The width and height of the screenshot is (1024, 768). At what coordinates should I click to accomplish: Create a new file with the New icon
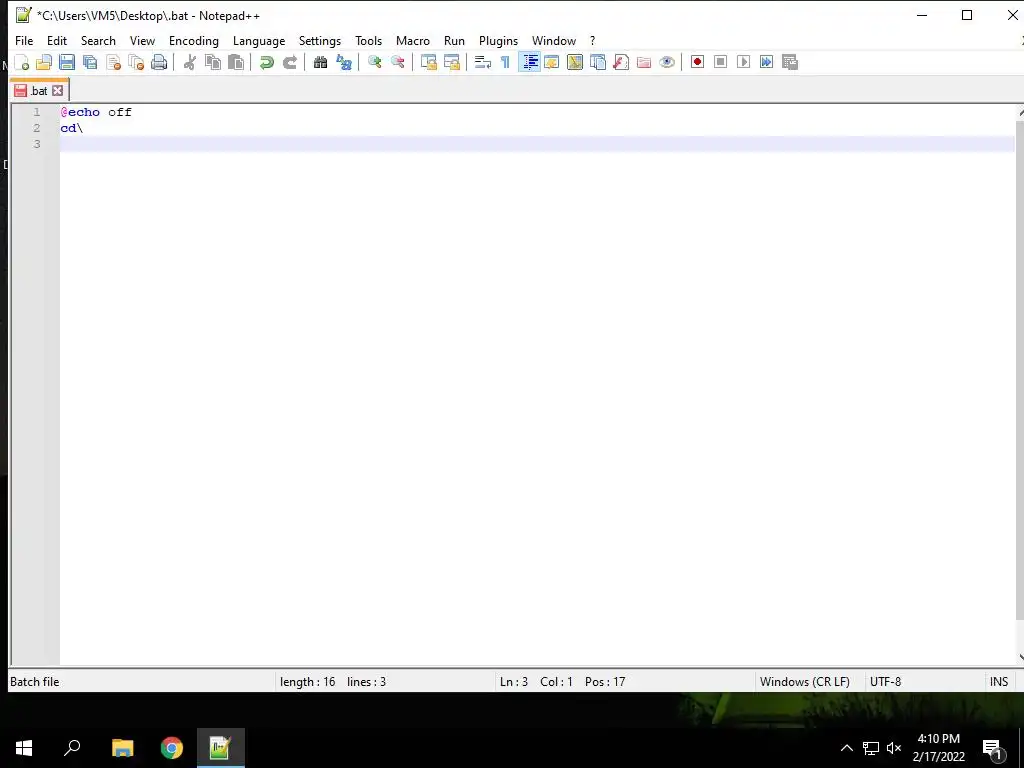coord(22,62)
